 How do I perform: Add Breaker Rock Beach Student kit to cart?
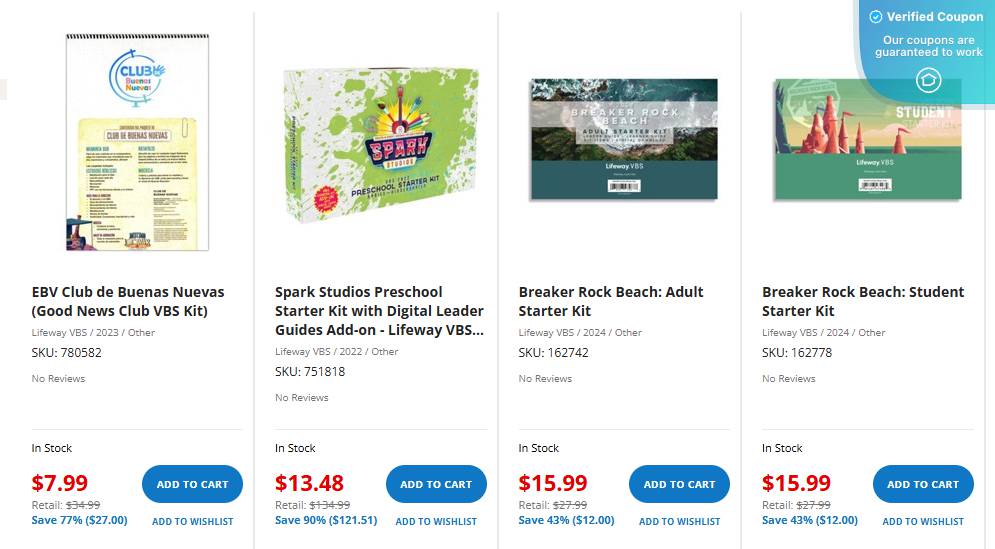923,484
